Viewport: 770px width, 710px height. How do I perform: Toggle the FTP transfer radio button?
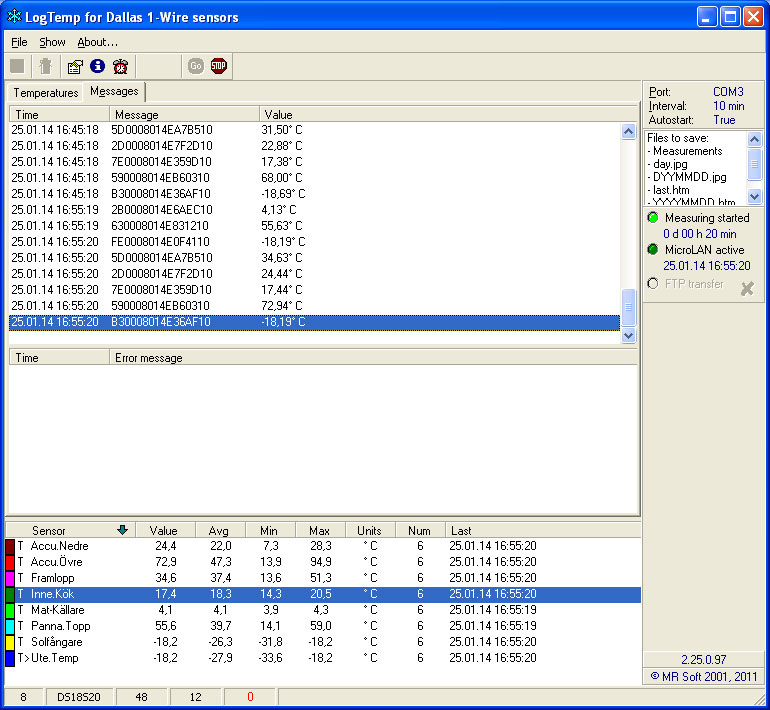[653, 283]
